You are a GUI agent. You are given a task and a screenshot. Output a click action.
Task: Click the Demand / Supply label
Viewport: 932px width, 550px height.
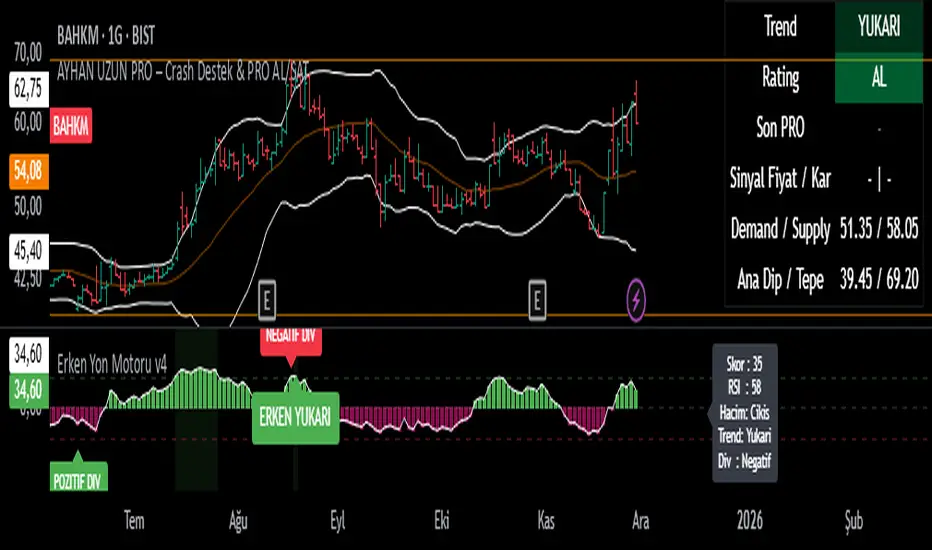point(780,230)
